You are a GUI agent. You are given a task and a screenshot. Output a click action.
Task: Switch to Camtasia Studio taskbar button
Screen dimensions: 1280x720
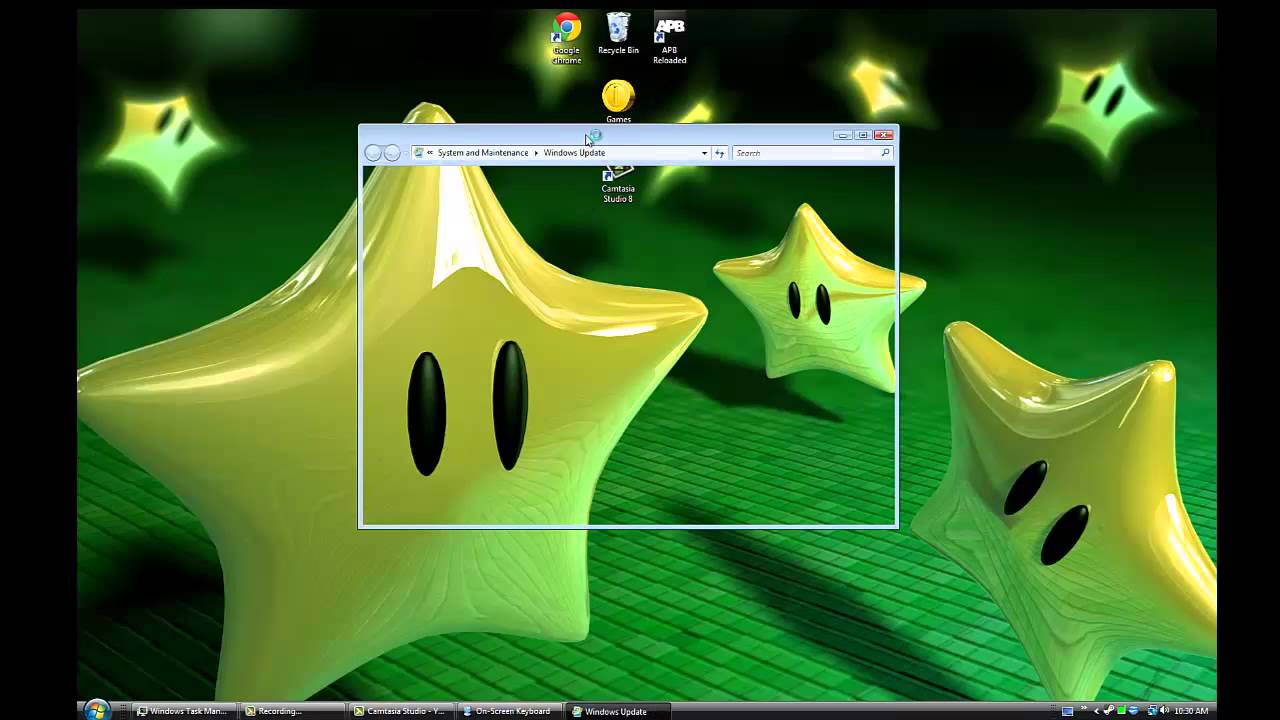pos(402,711)
